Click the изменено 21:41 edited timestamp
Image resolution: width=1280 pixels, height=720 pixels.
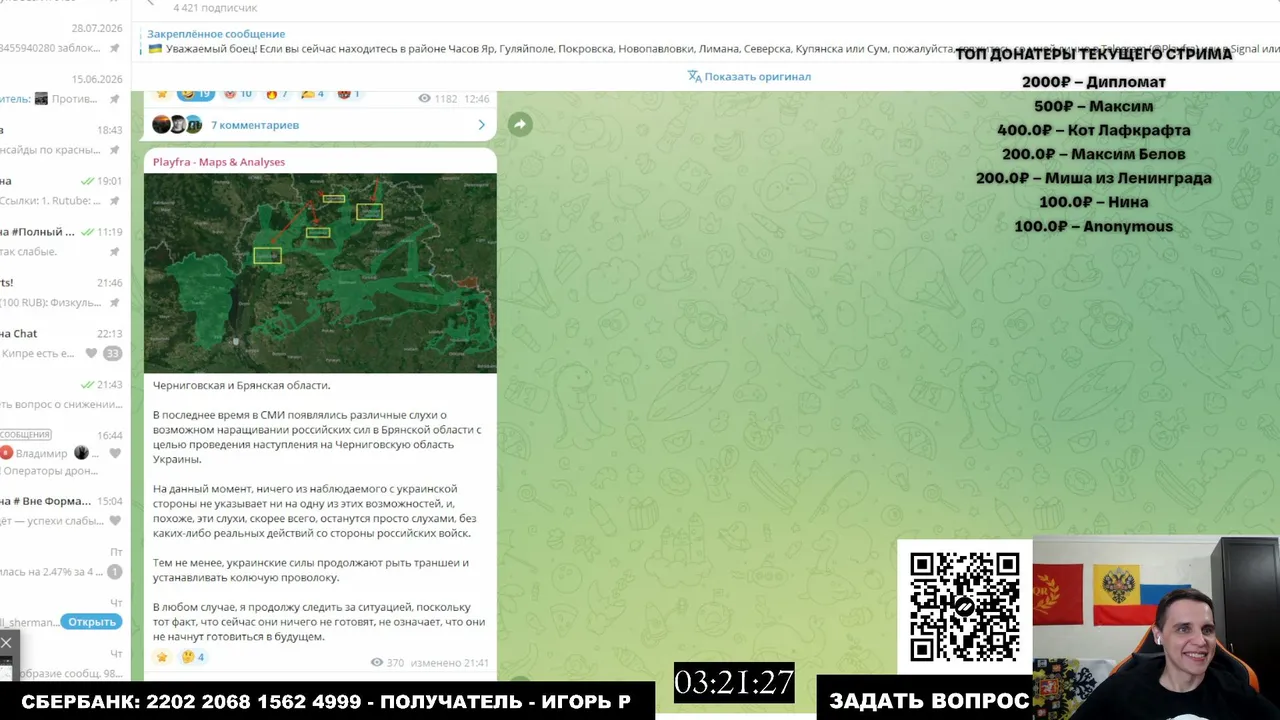(450, 662)
